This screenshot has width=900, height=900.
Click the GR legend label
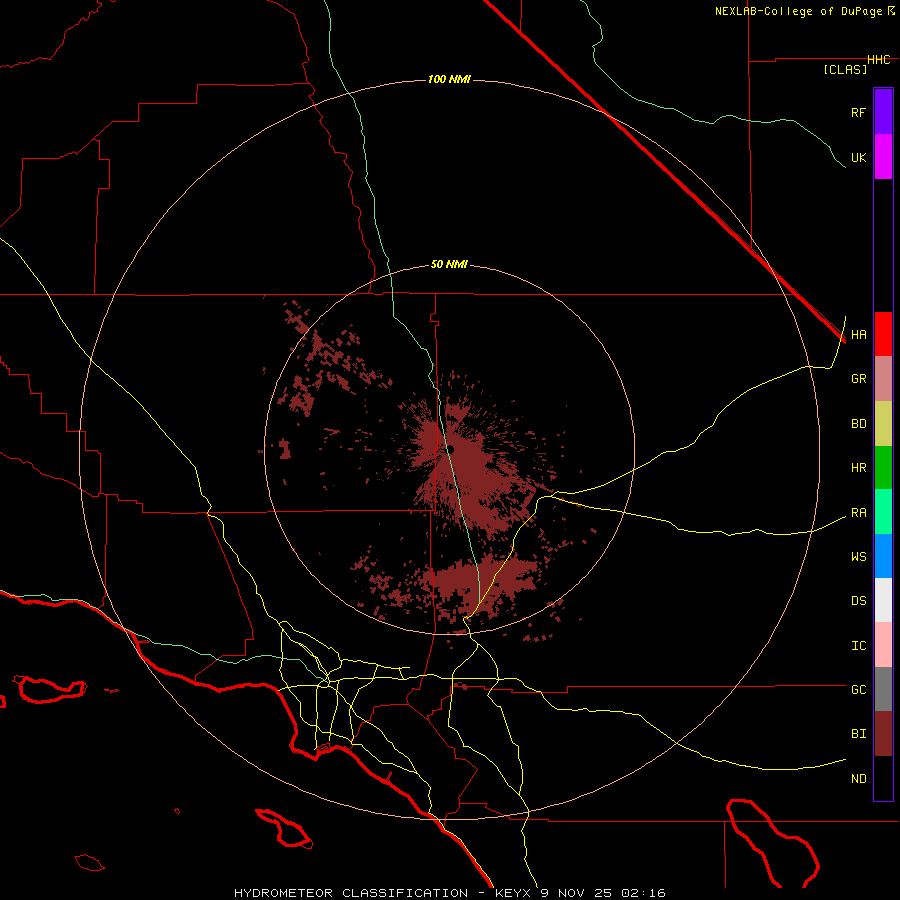click(x=858, y=379)
